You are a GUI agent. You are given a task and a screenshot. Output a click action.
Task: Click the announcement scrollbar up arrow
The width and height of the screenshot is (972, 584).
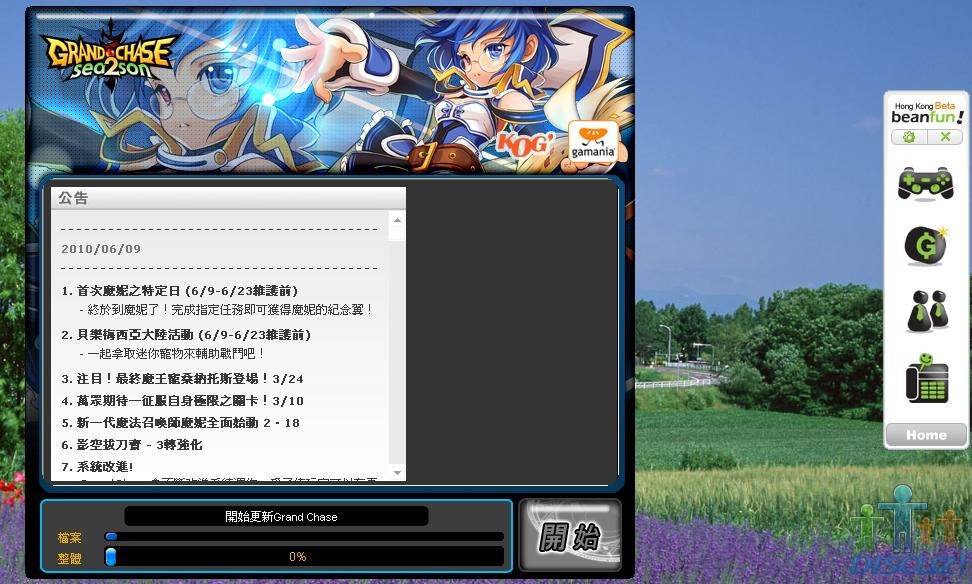pyautogui.click(x=397, y=220)
